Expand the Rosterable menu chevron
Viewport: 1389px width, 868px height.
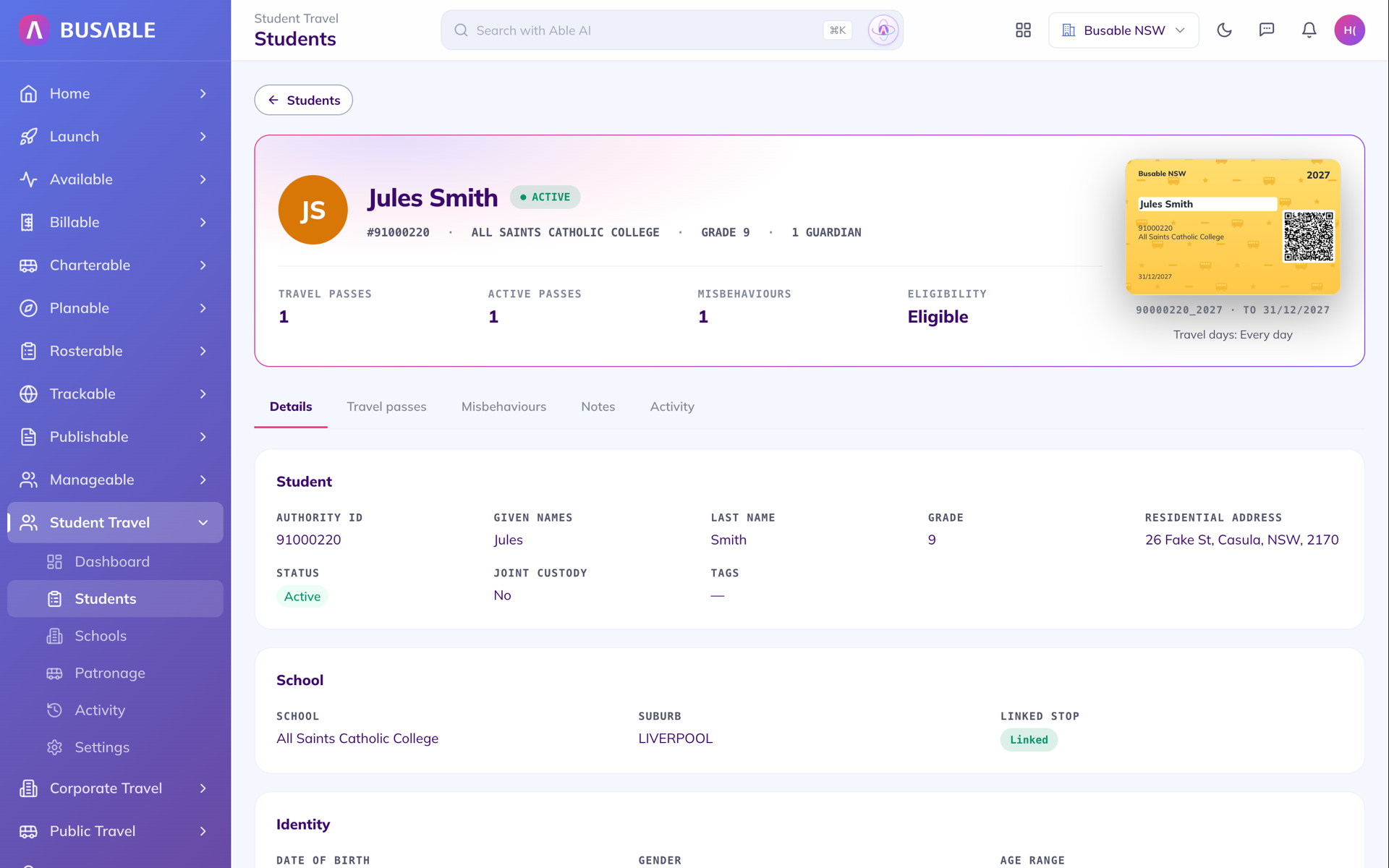[203, 352]
